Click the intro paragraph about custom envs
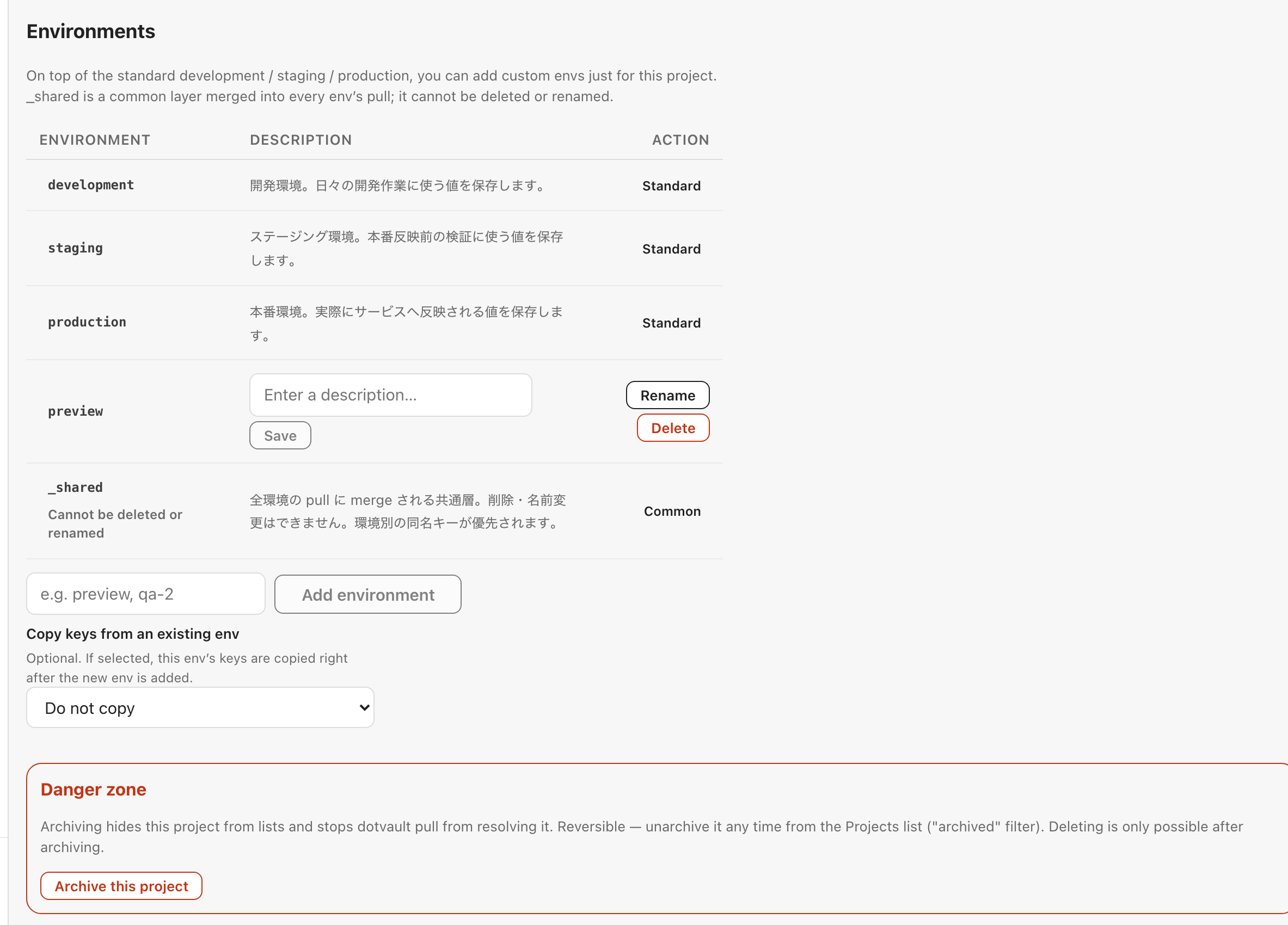The height and width of the screenshot is (925, 1288). pyautogui.click(x=371, y=85)
